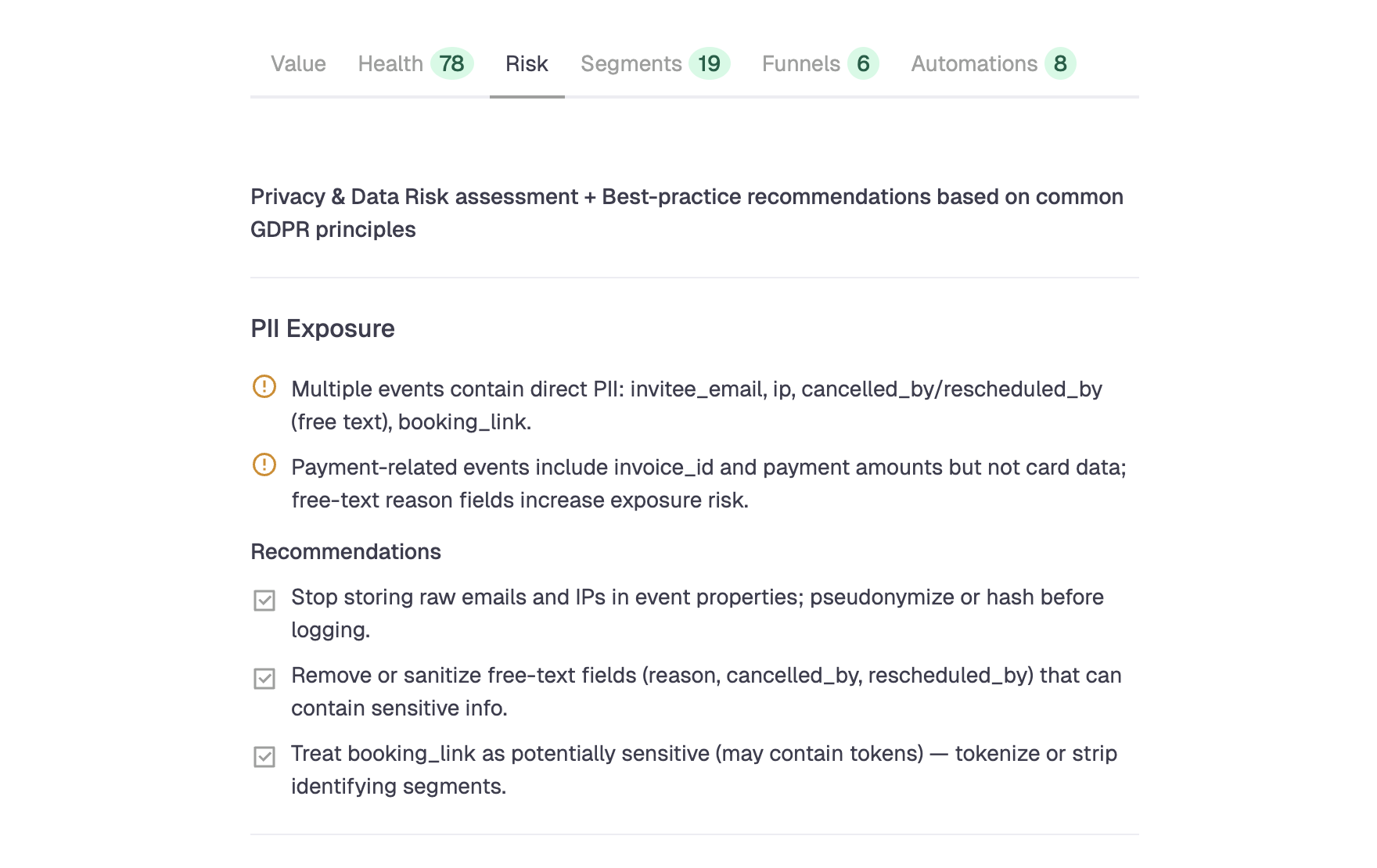Select the Risk tab
1377x868 pixels.
(527, 63)
